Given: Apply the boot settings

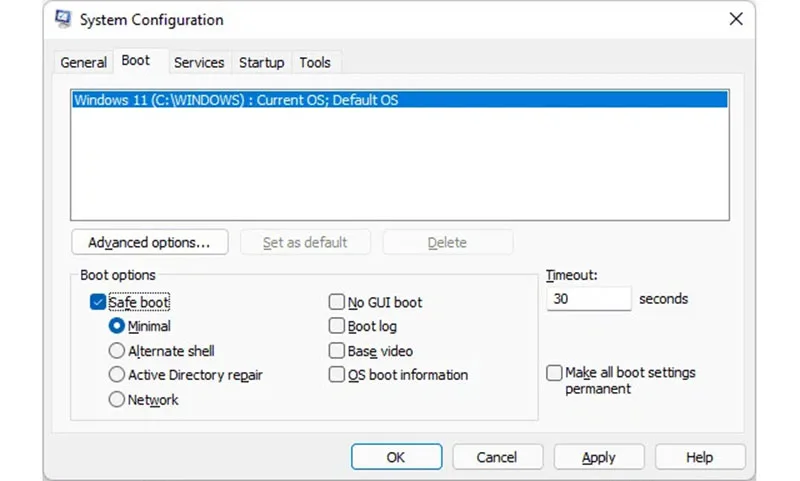Looking at the screenshot, I should tap(599, 457).
